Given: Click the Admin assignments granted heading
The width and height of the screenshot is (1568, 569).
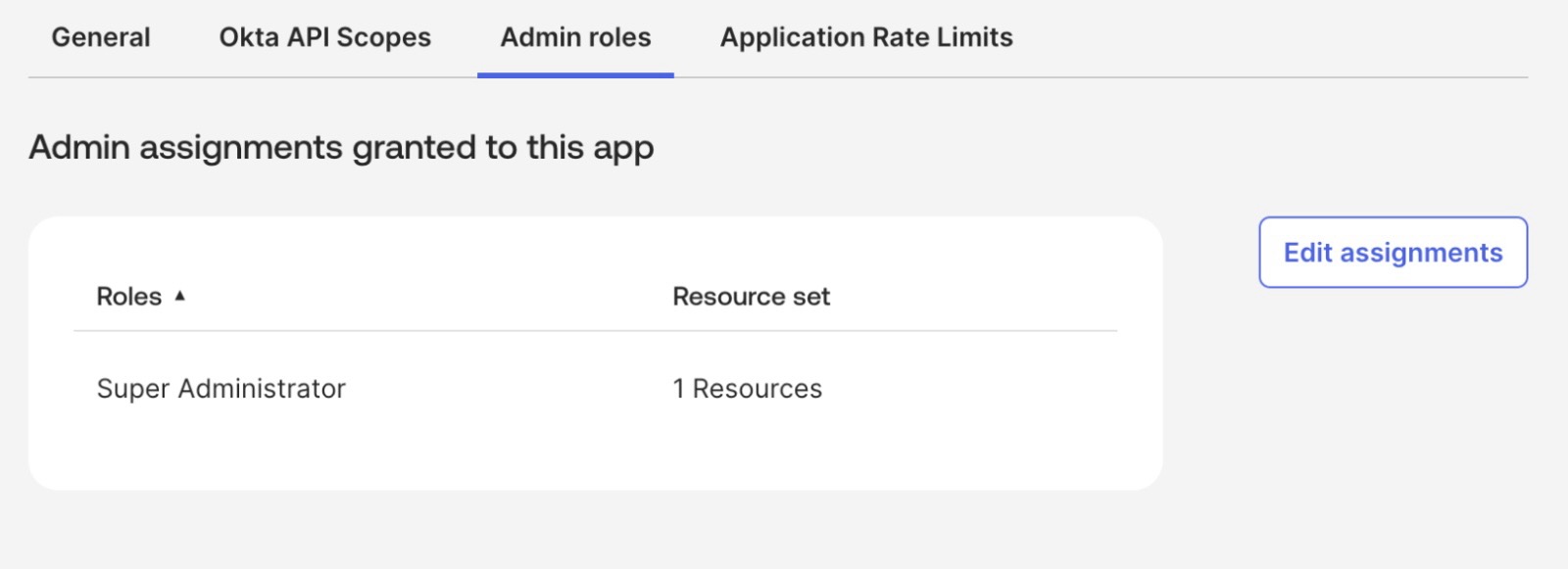Looking at the screenshot, I should pos(341,148).
